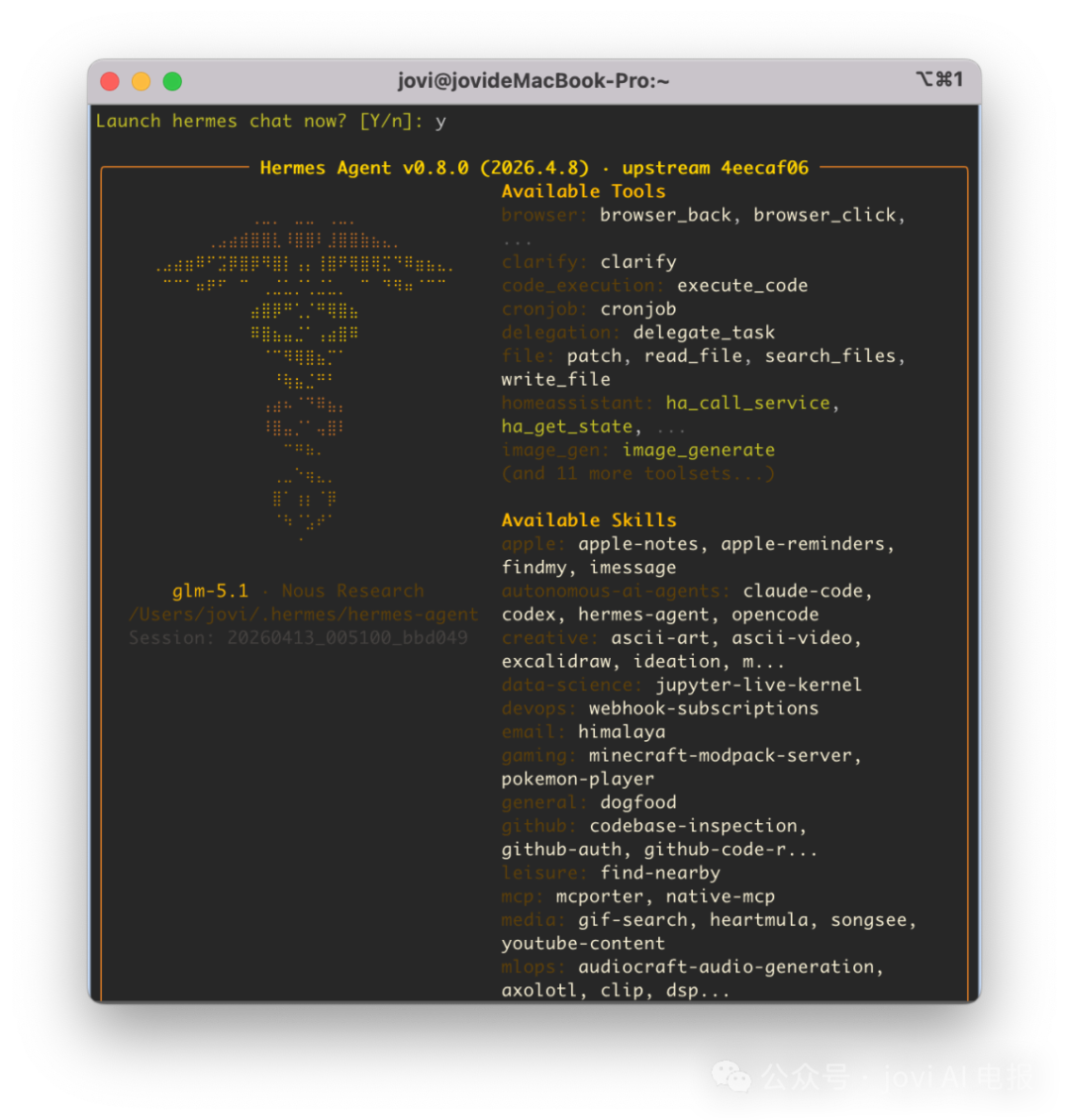Click the 'image_generate' tool name
The image size is (1069, 1120).
tap(699, 450)
